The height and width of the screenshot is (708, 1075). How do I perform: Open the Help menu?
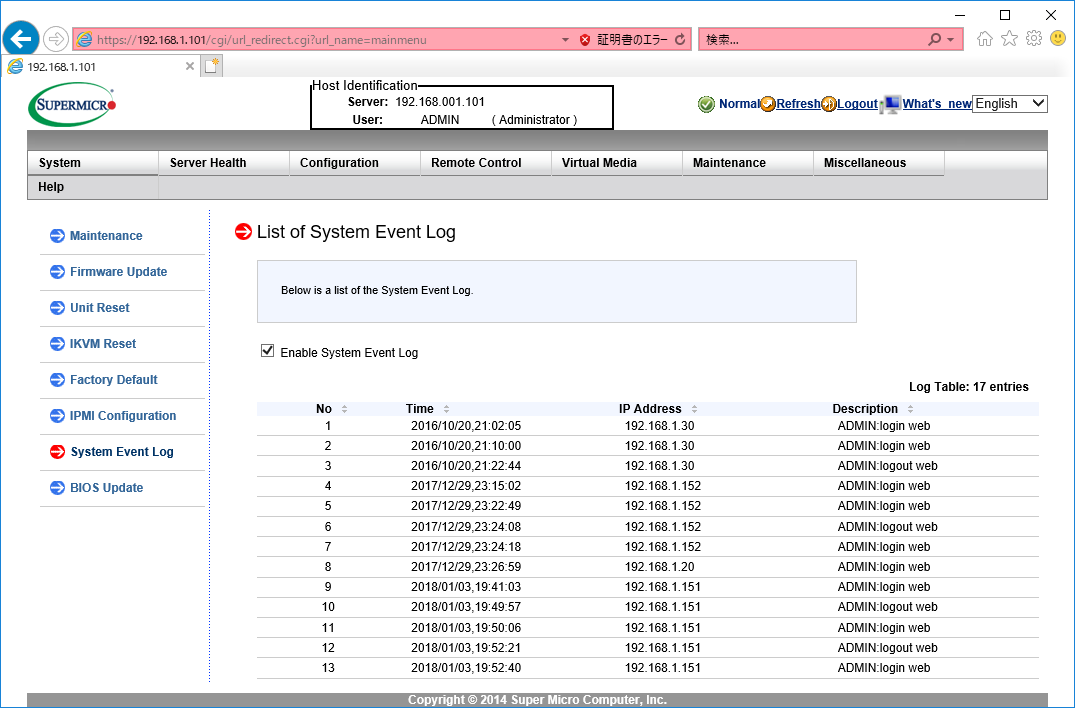[x=93, y=187]
